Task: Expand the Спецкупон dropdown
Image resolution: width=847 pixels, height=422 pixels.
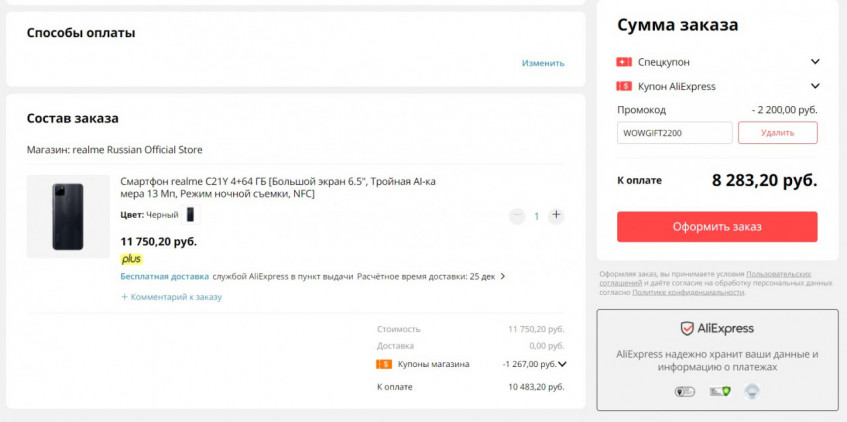Action: tap(815, 62)
